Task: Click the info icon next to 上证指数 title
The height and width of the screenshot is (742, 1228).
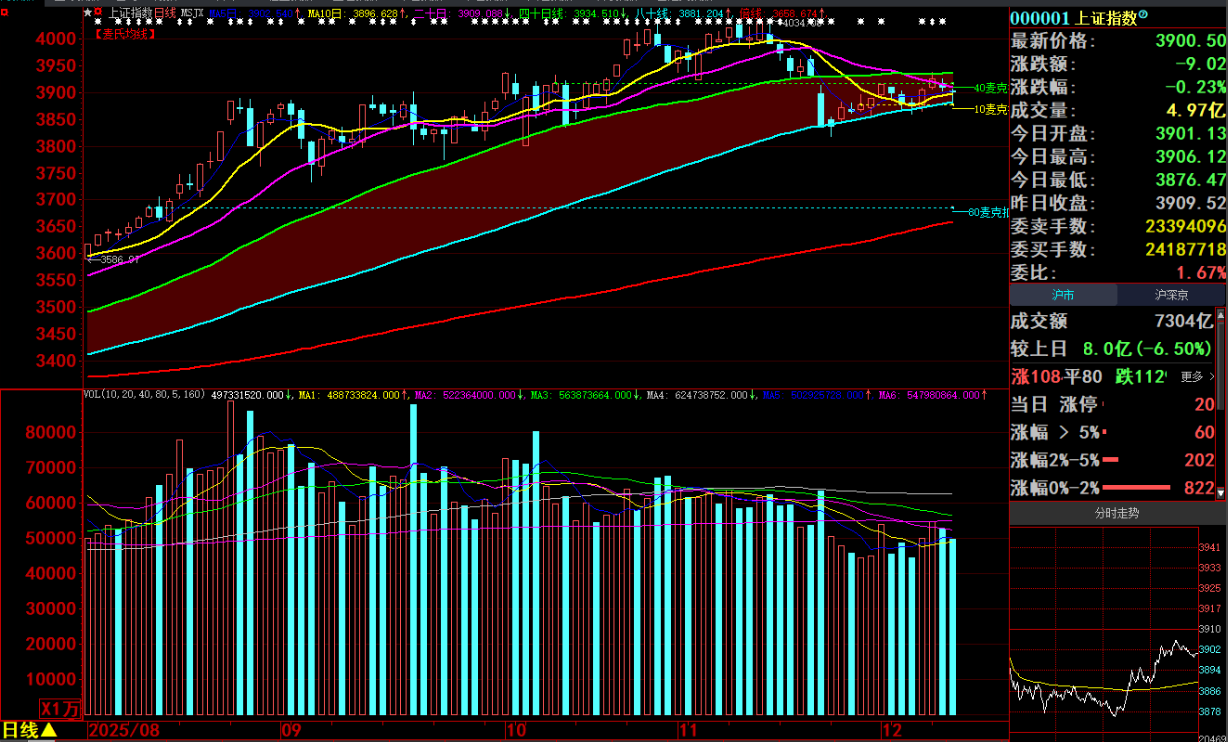Action: 1144,16
